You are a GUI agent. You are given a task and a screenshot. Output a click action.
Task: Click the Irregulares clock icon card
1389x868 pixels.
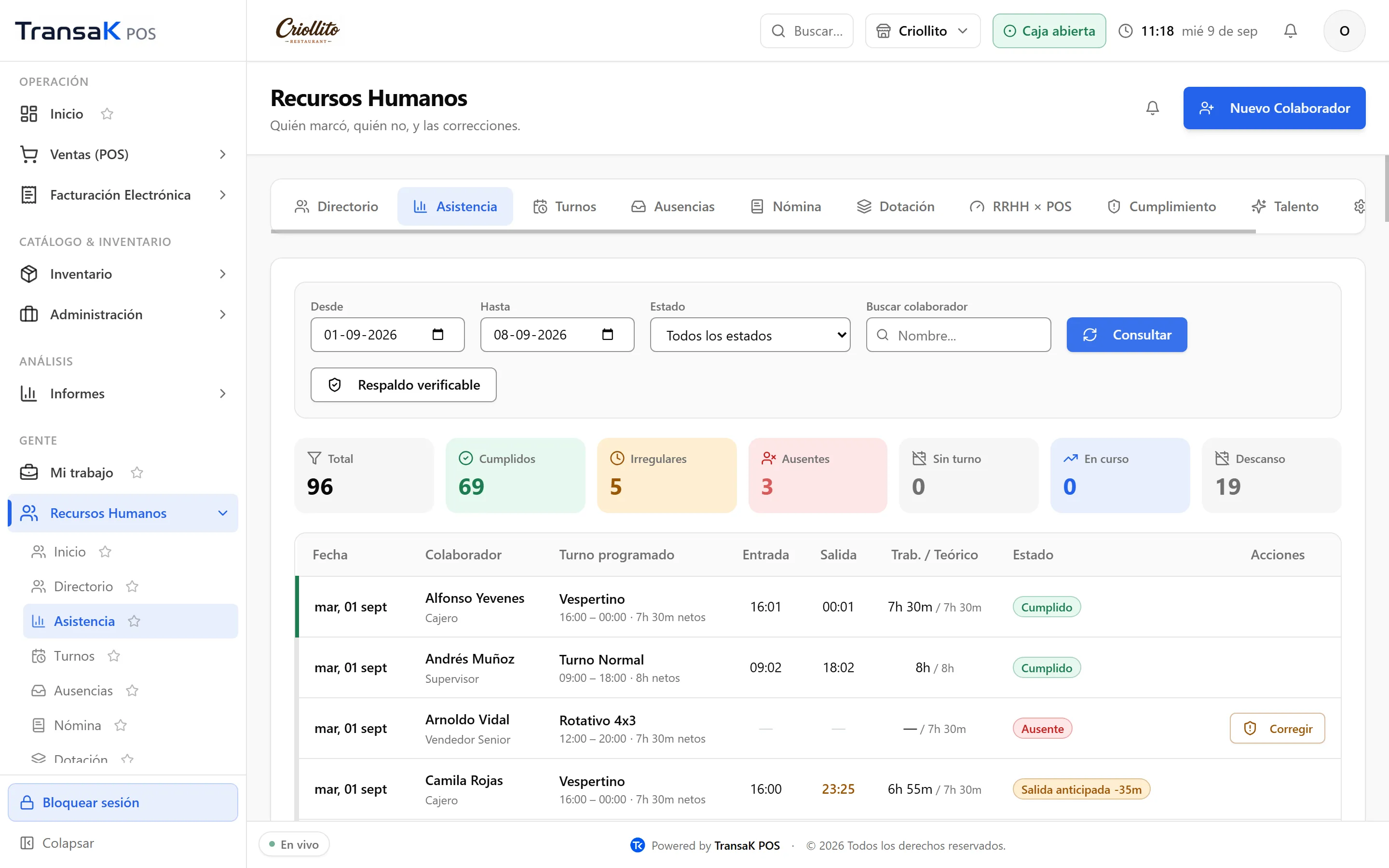617,458
